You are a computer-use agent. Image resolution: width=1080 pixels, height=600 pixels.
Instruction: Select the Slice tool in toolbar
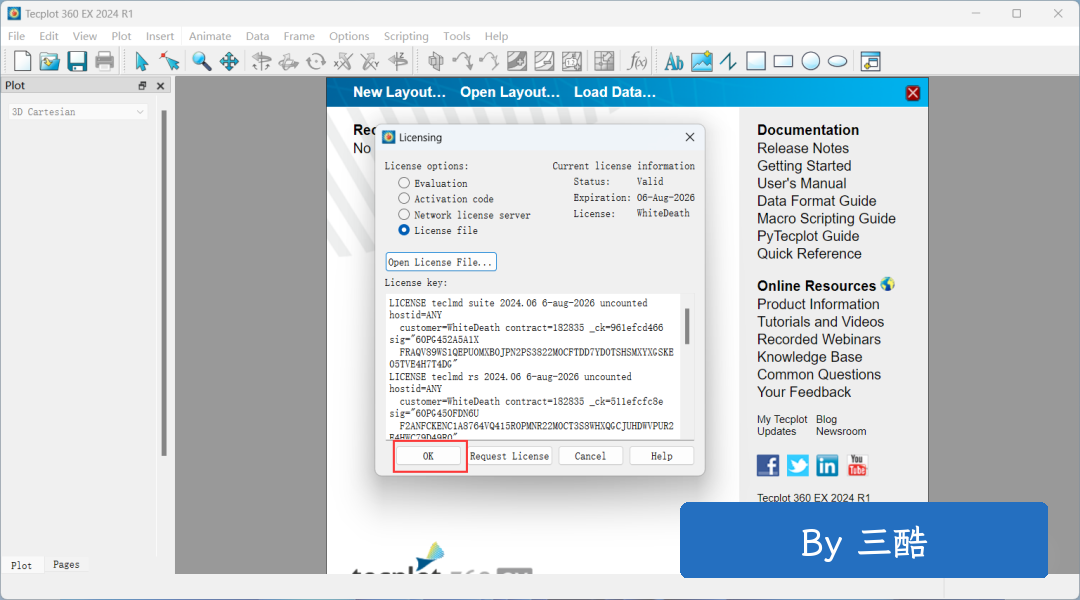pos(435,61)
